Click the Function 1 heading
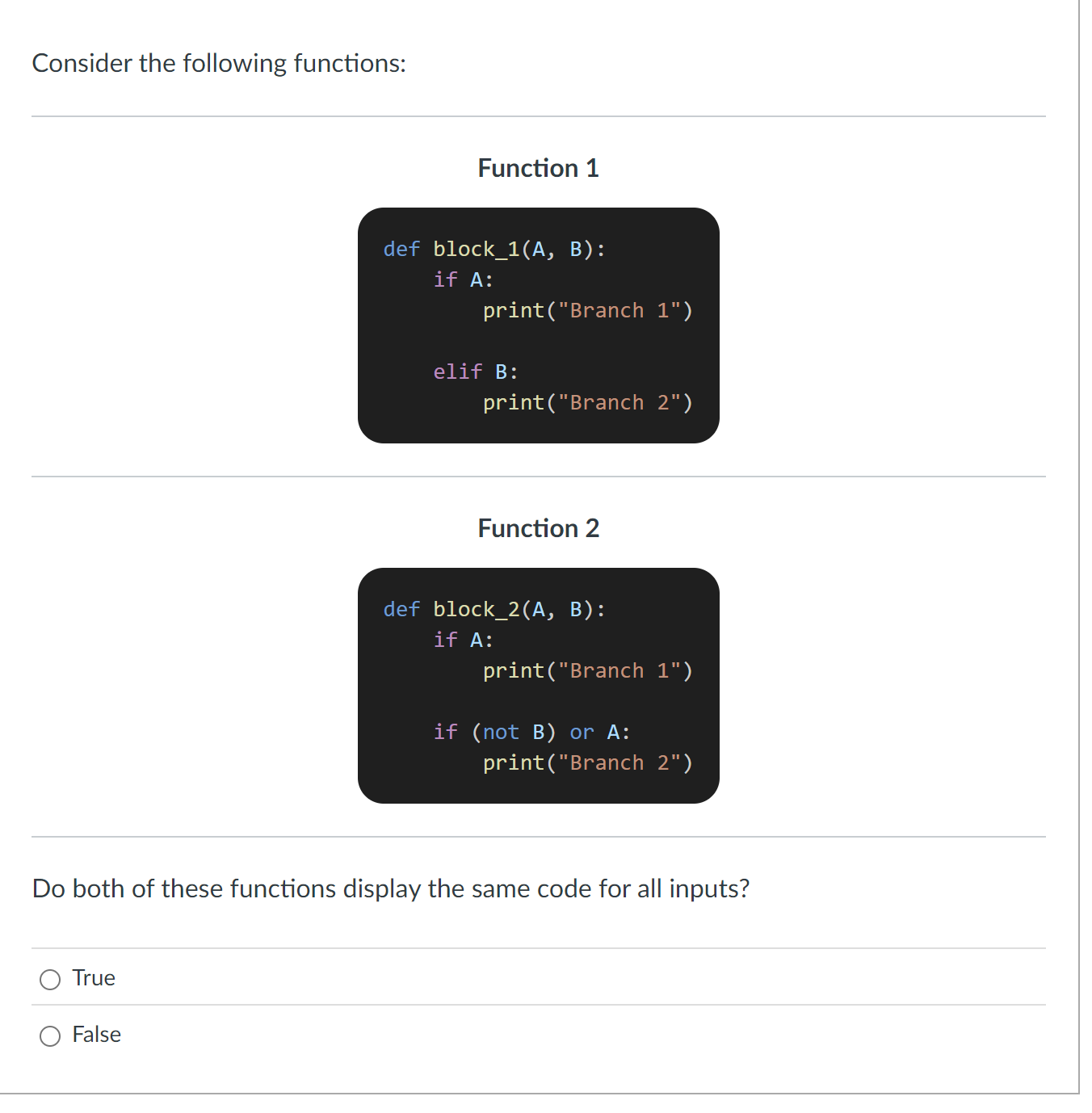This screenshot has width=1092, height=1113. (x=538, y=168)
